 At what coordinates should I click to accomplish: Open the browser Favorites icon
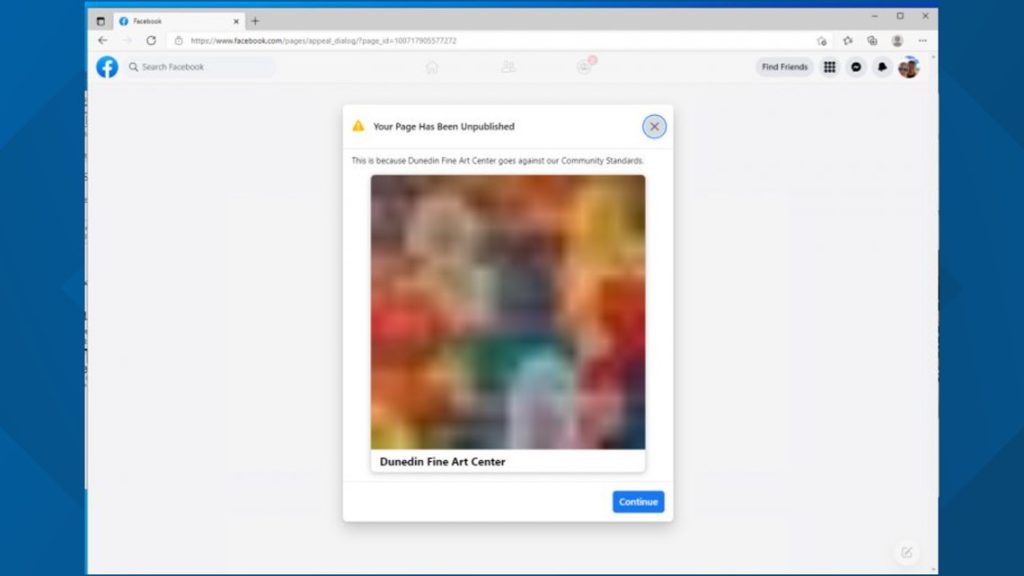[848, 40]
